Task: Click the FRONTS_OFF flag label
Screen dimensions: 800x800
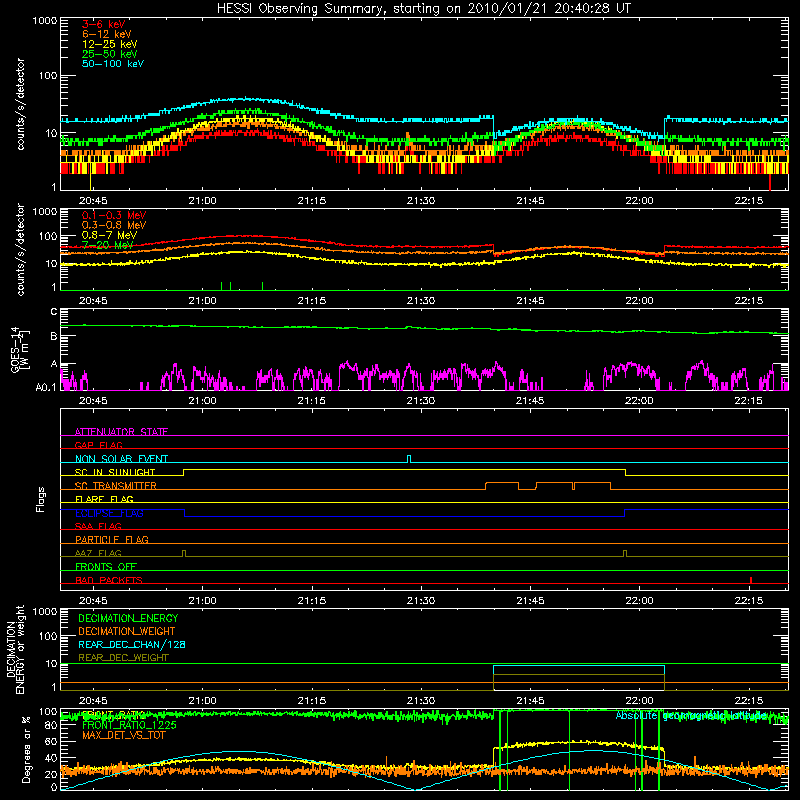Action: (x=106, y=566)
